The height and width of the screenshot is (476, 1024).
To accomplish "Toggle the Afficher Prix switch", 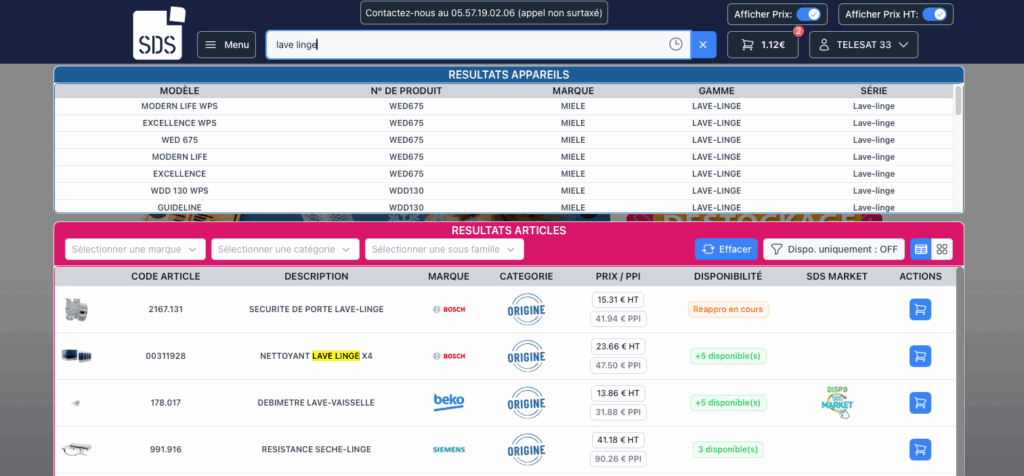I will tap(808, 14).
